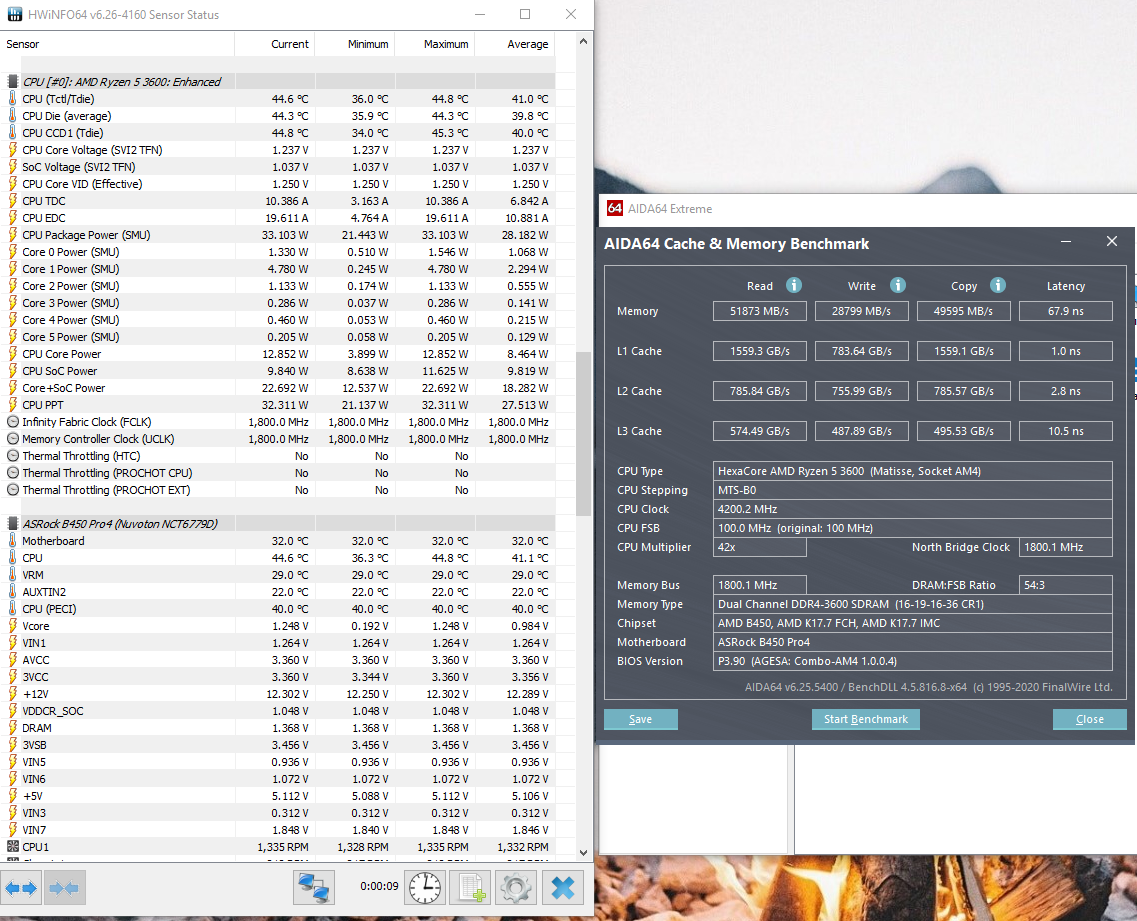The width and height of the screenshot is (1137, 921).
Task: Click the log file save icon with plus
Action: point(471,887)
